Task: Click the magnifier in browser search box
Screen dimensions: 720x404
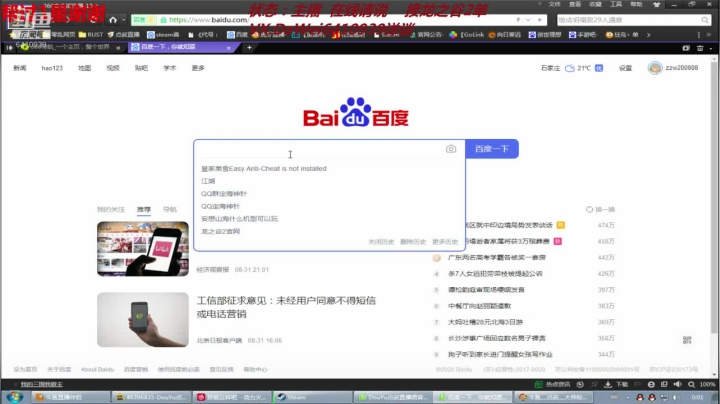Action: click(x=705, y=20)
